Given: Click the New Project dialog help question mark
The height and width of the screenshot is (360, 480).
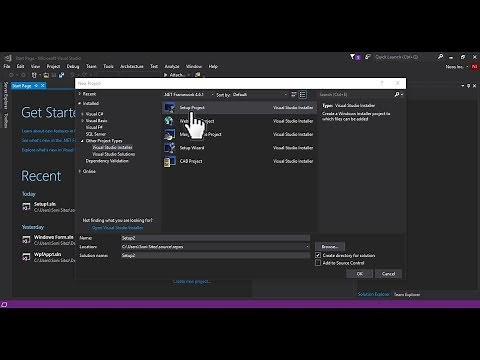Looking at the screenshot, I should 382,83.
